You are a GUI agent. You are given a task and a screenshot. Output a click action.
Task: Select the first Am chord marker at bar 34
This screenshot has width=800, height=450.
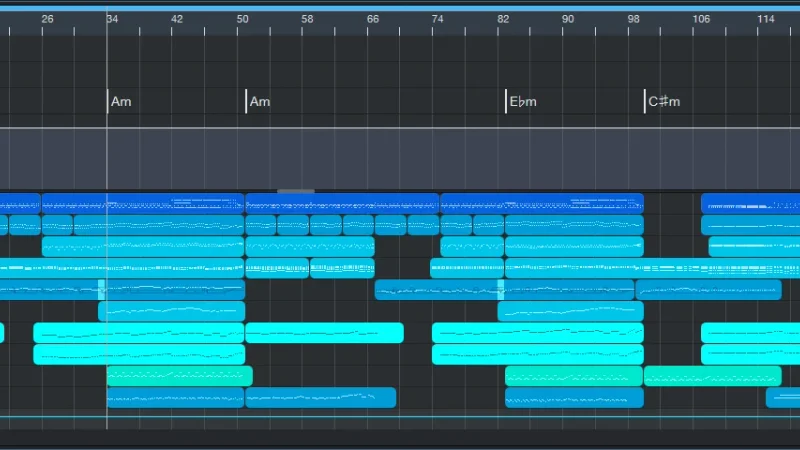click(x=119, y=102)
